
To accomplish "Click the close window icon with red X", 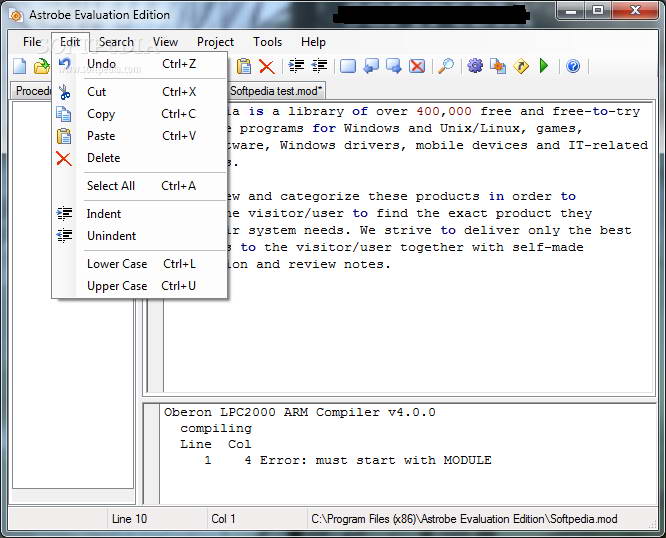I will pos(417,66).
